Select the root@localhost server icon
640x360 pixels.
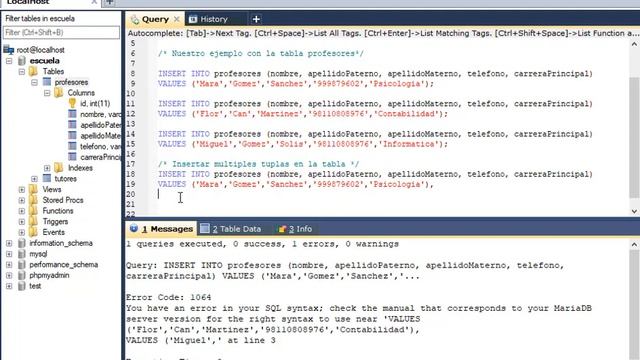(x=9, y=50)
